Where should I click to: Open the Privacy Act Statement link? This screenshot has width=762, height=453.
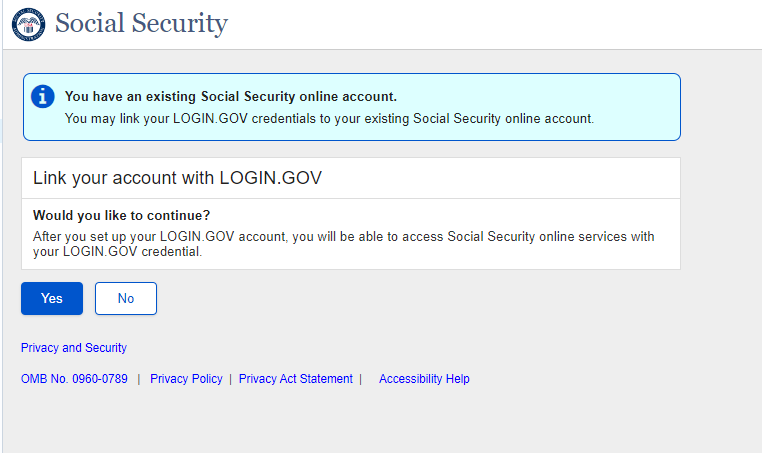tap(296, 379)
